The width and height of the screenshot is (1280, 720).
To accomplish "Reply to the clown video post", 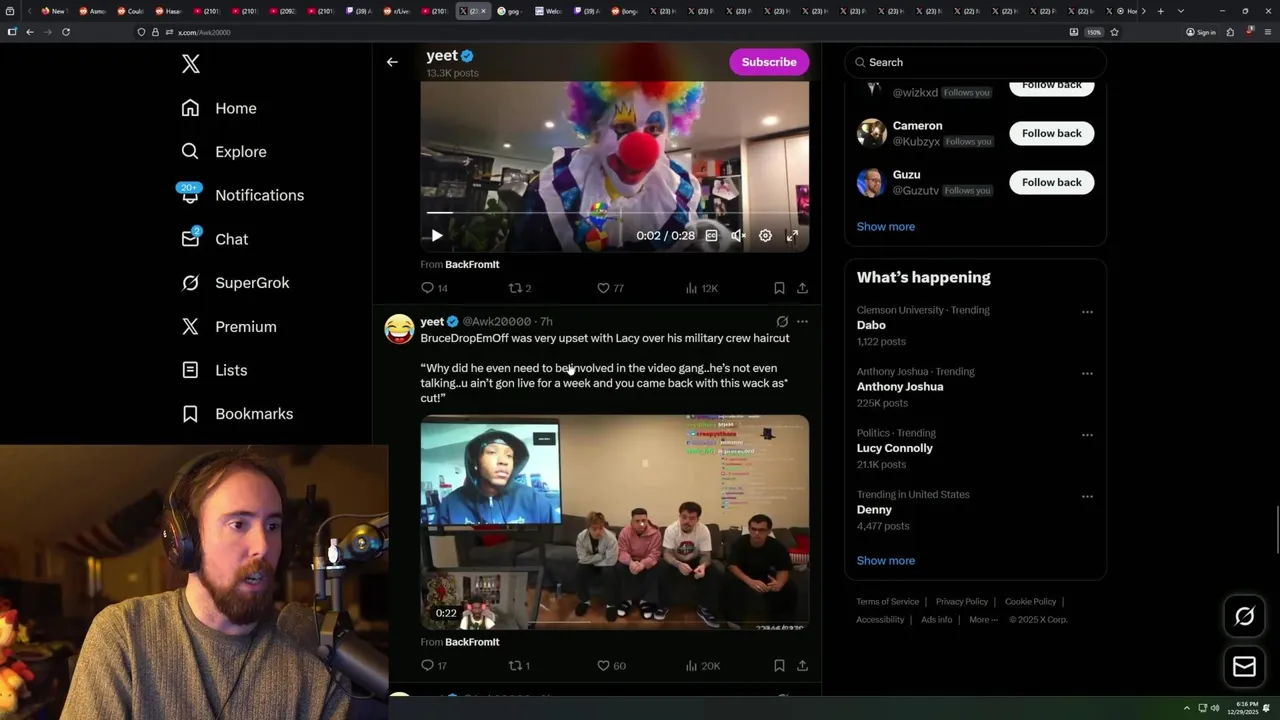I will point(434,288).
